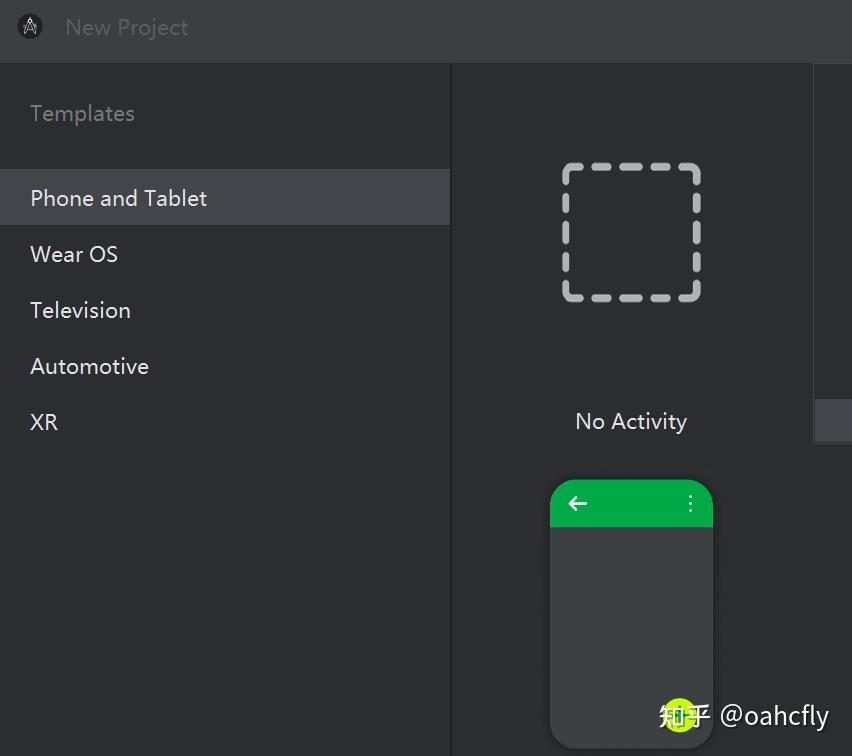Click the Zhihu watermark logo
This screenshot has width=852, height=756.
tap(684, 715)
